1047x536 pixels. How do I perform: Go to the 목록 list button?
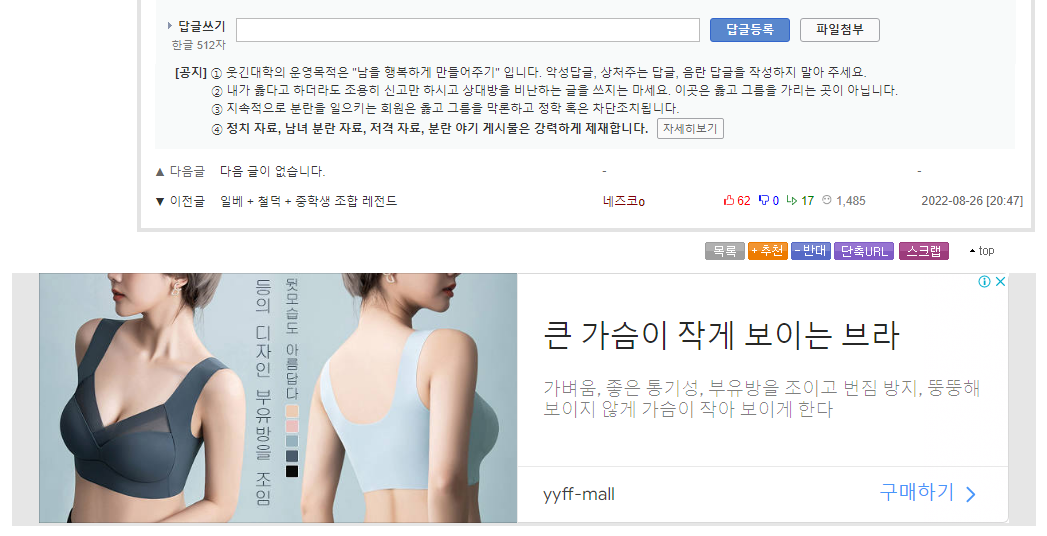[x=724, y=251]
